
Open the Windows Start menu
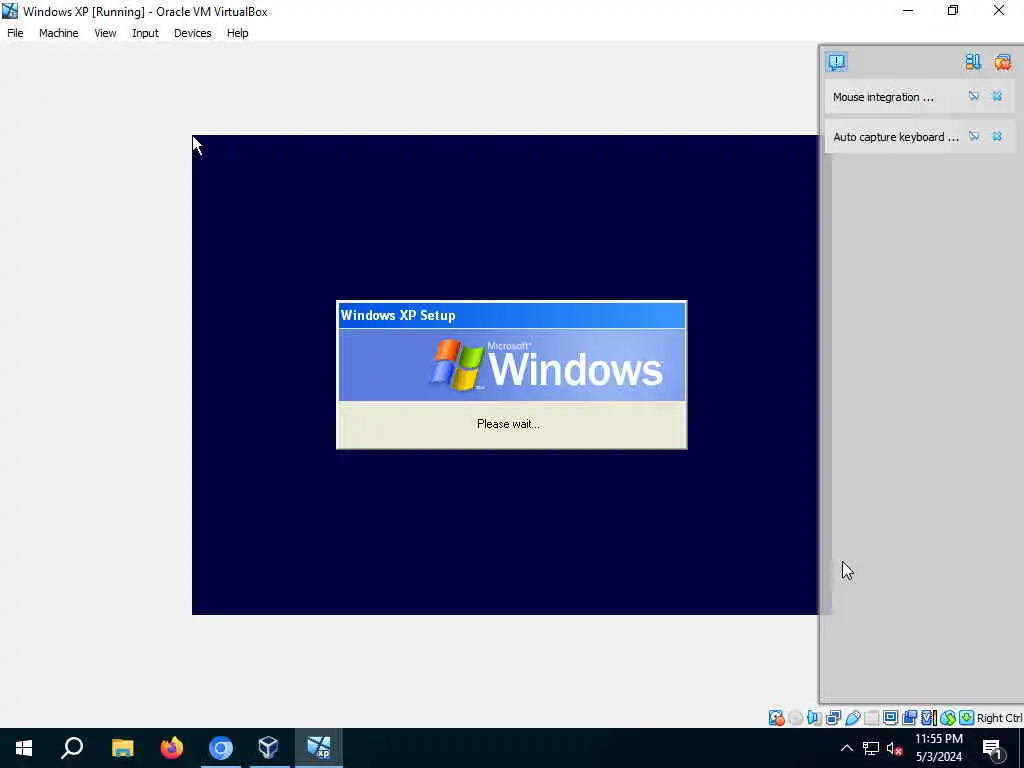24,748
